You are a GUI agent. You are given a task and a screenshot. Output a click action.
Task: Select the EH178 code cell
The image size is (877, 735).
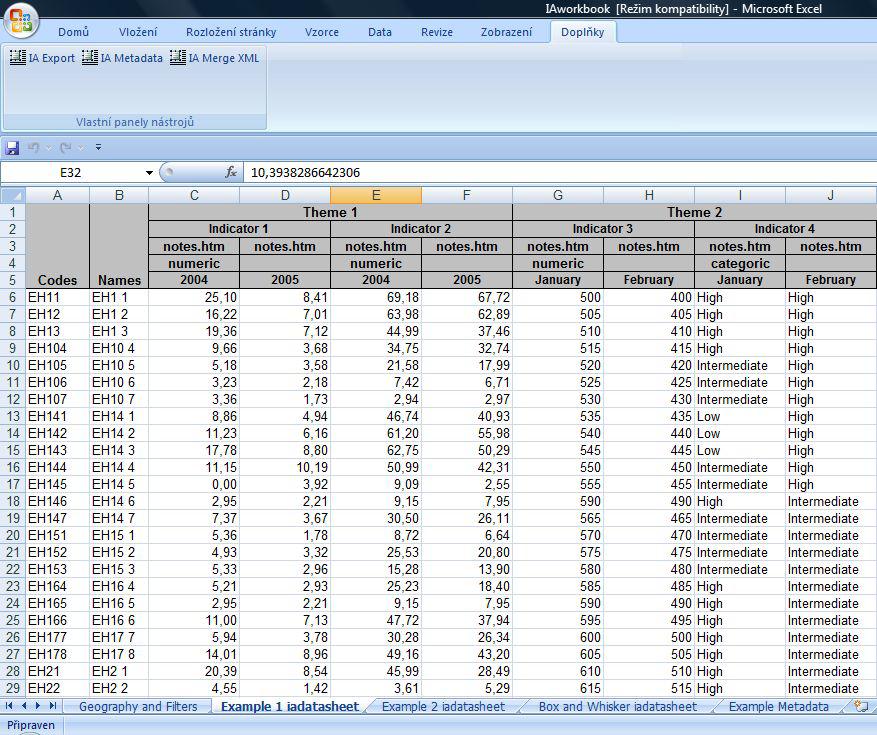click(x=58, y=654)
